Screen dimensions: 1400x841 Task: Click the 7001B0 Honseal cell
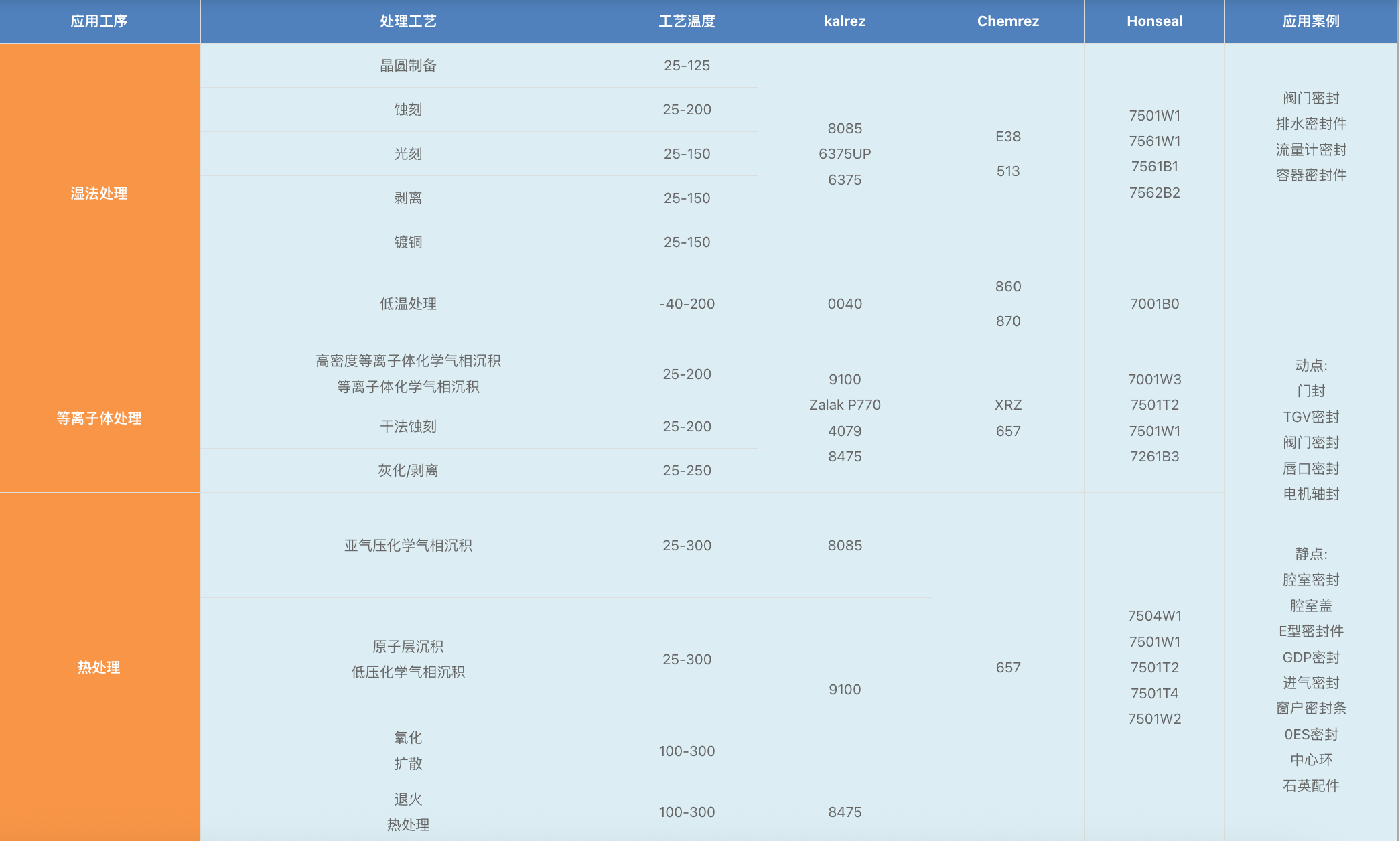point(1155,304)
